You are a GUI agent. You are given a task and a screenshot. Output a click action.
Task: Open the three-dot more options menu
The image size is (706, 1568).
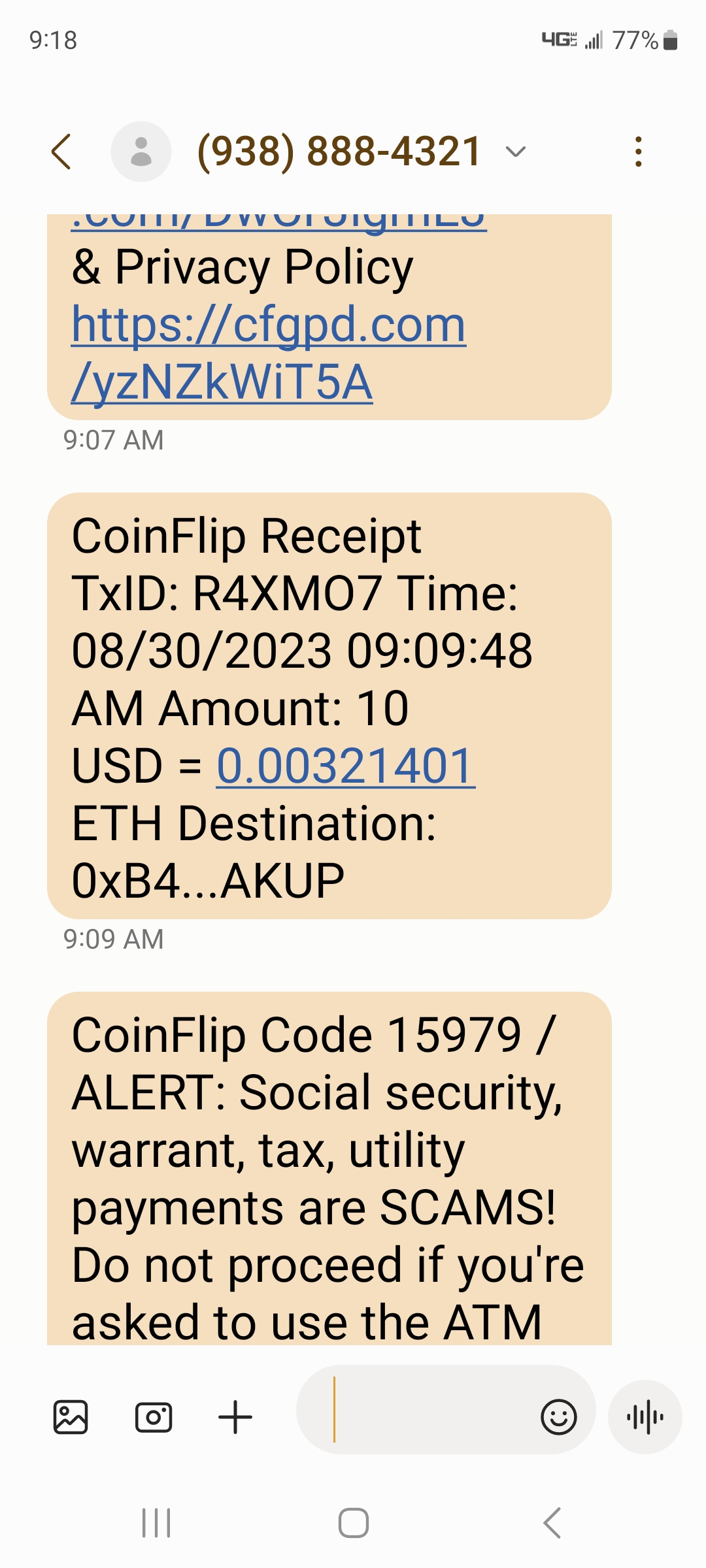[x=639, y=152]
